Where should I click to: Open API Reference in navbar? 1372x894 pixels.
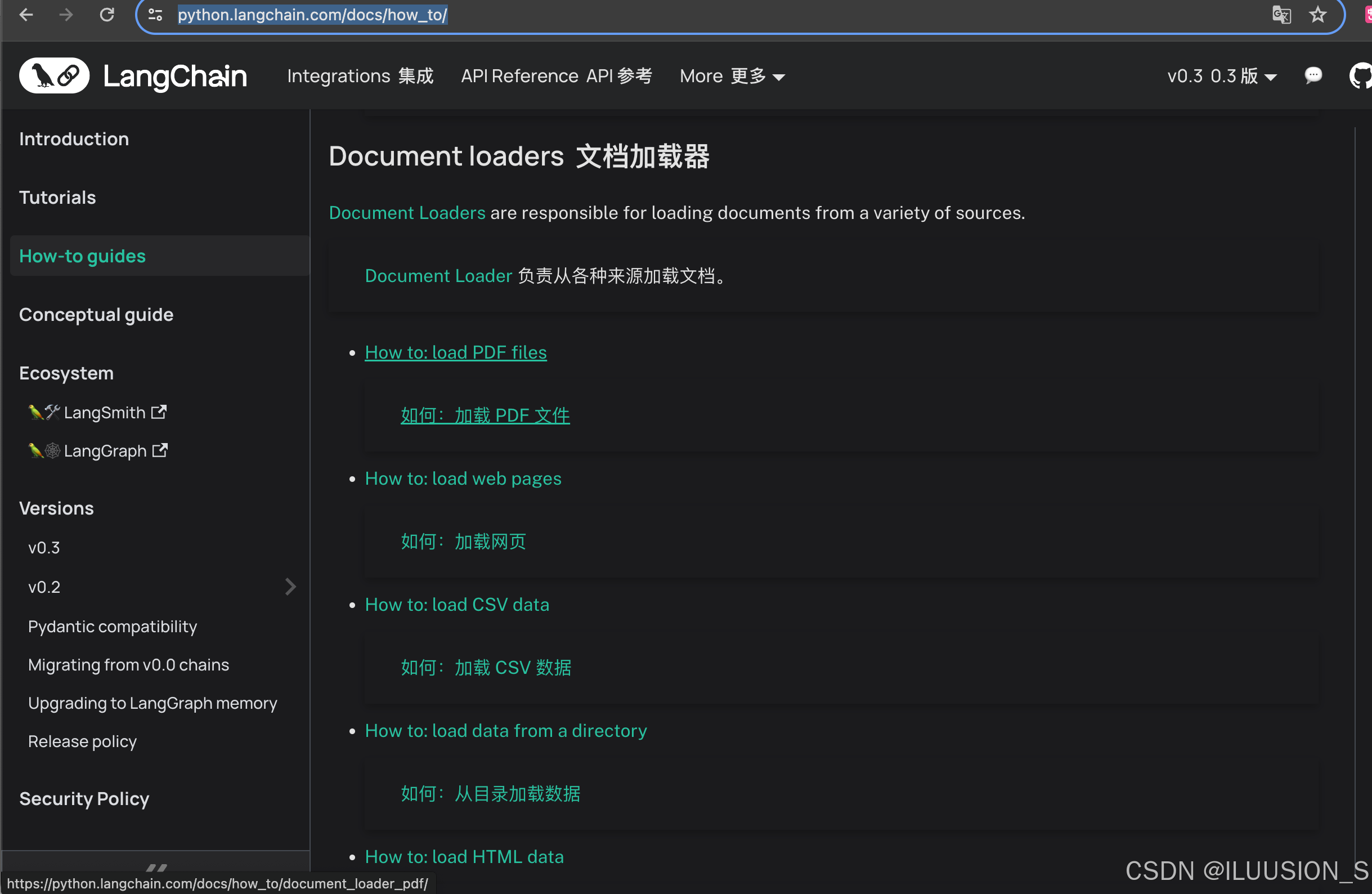coord(555,76)
